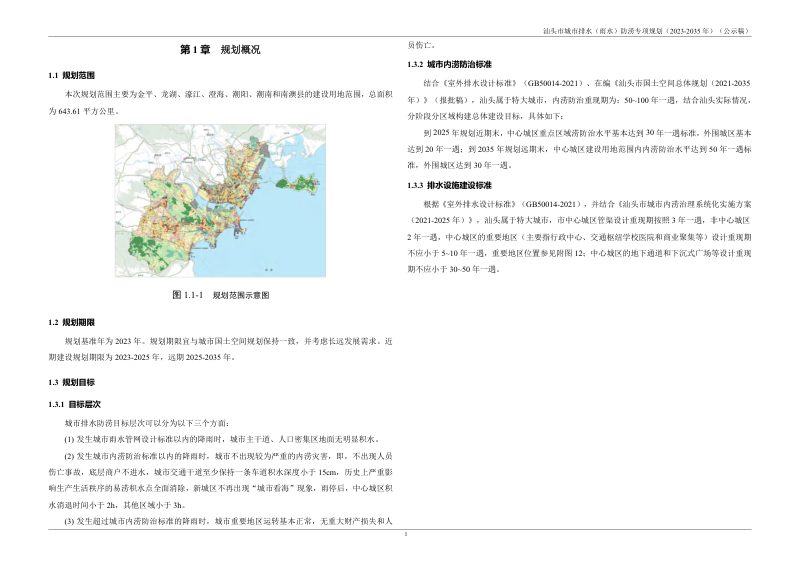This screenshot has height=566, width=800.
Task: Select the heading "1.3 规划目标"
Action: pos(71,382)
